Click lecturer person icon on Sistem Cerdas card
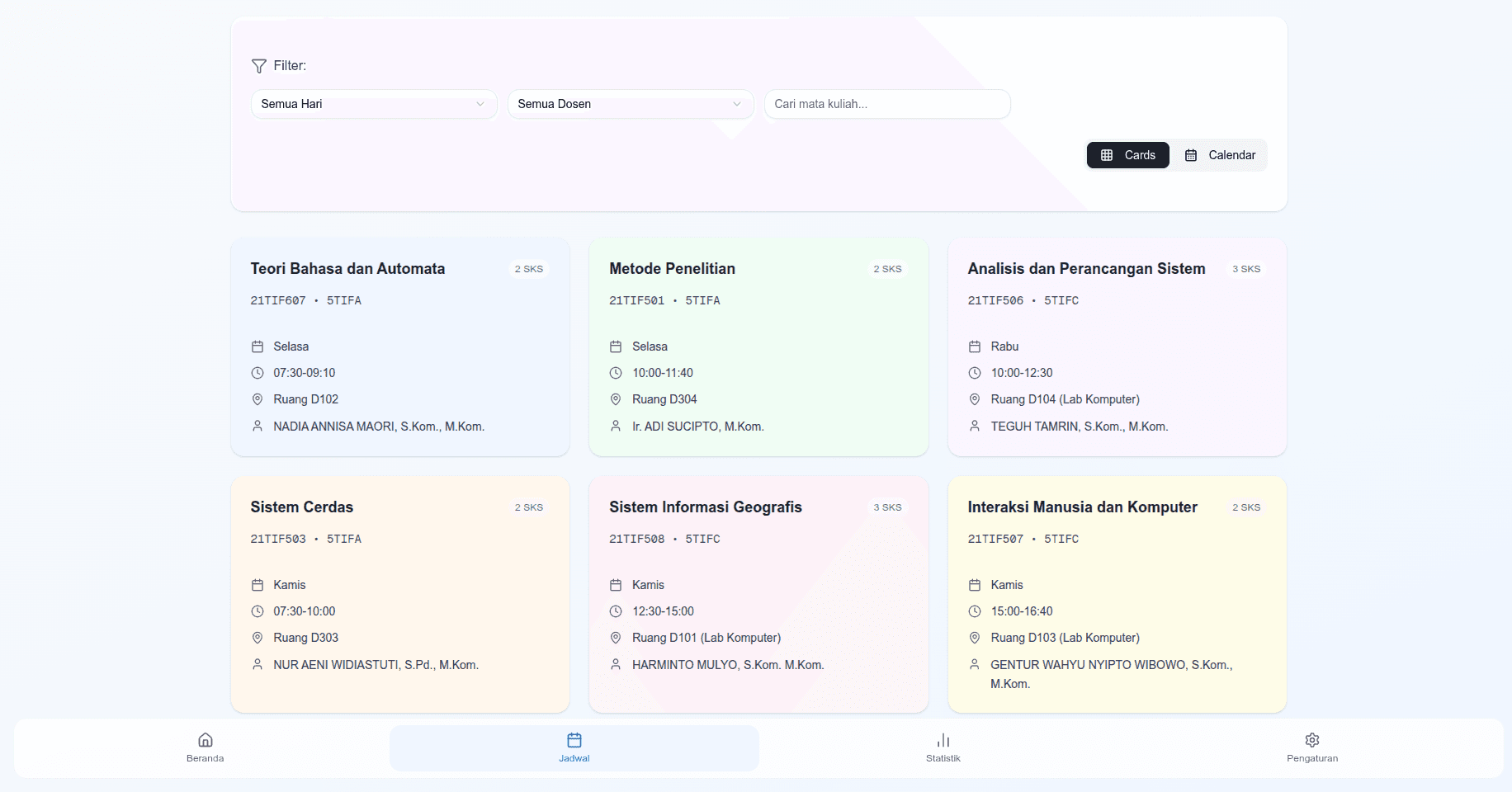Image resolution: width=1512 pixels, height=792 pixels. [x=258, y=664]
